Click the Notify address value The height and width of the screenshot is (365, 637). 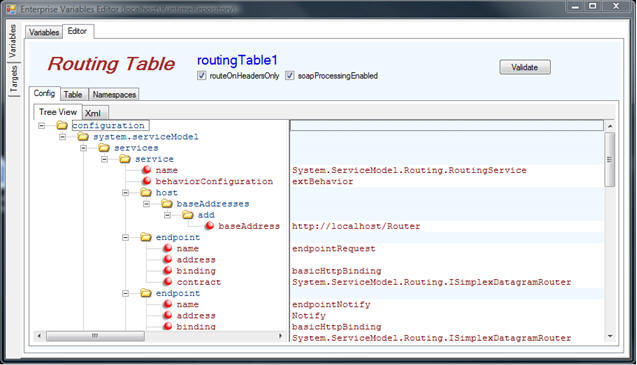click(x=309, y=315)
